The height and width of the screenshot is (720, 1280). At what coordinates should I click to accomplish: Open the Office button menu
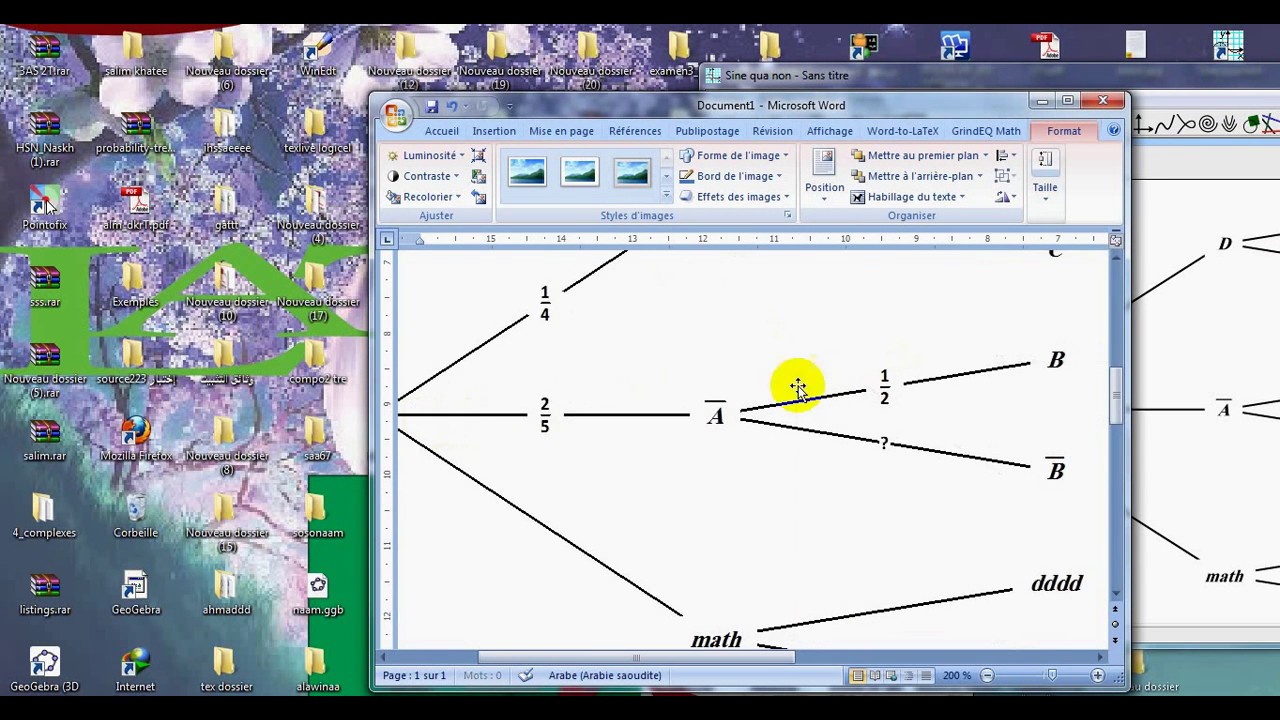397,115
